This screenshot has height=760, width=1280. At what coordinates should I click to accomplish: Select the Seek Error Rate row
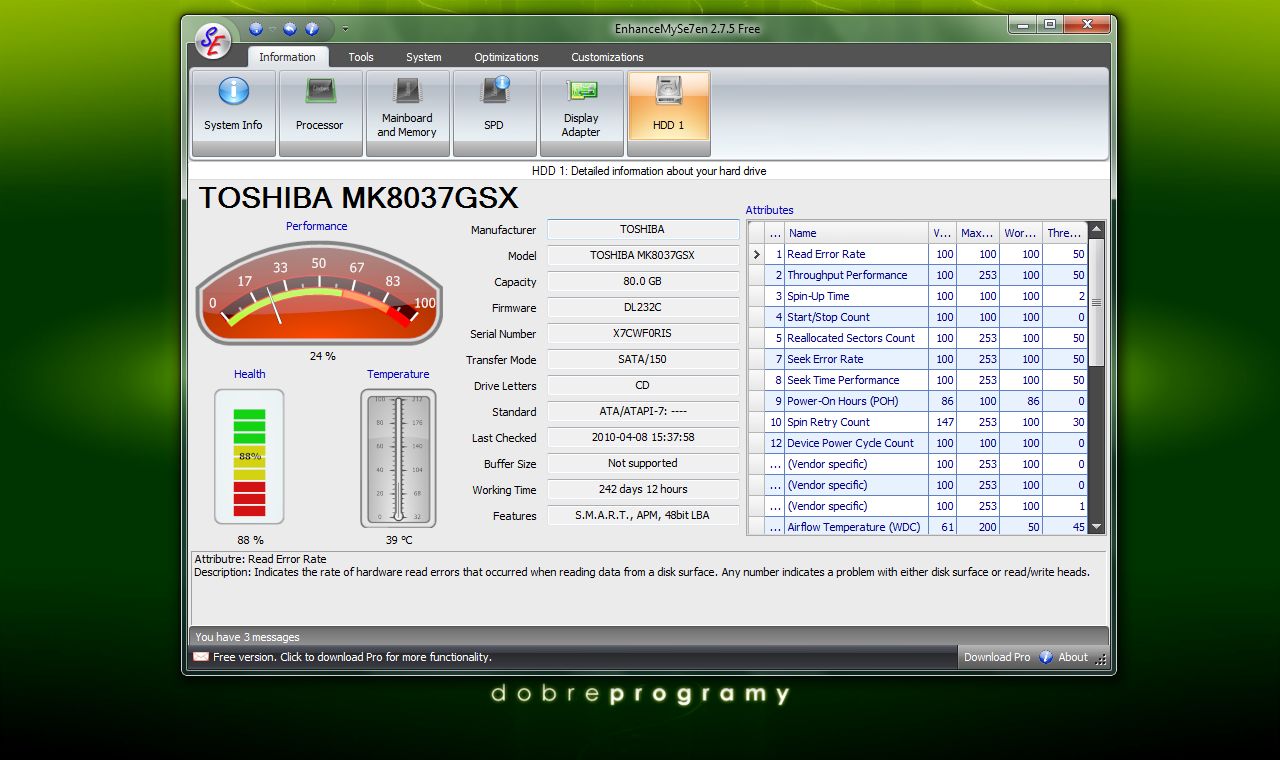pos(917,359)
